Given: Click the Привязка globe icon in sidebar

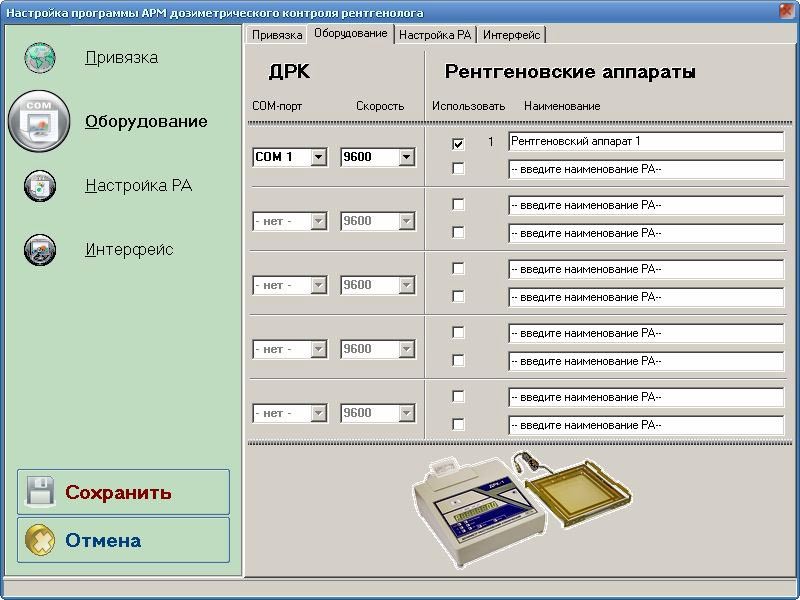Looking at the screenshot, I should 40,58.
